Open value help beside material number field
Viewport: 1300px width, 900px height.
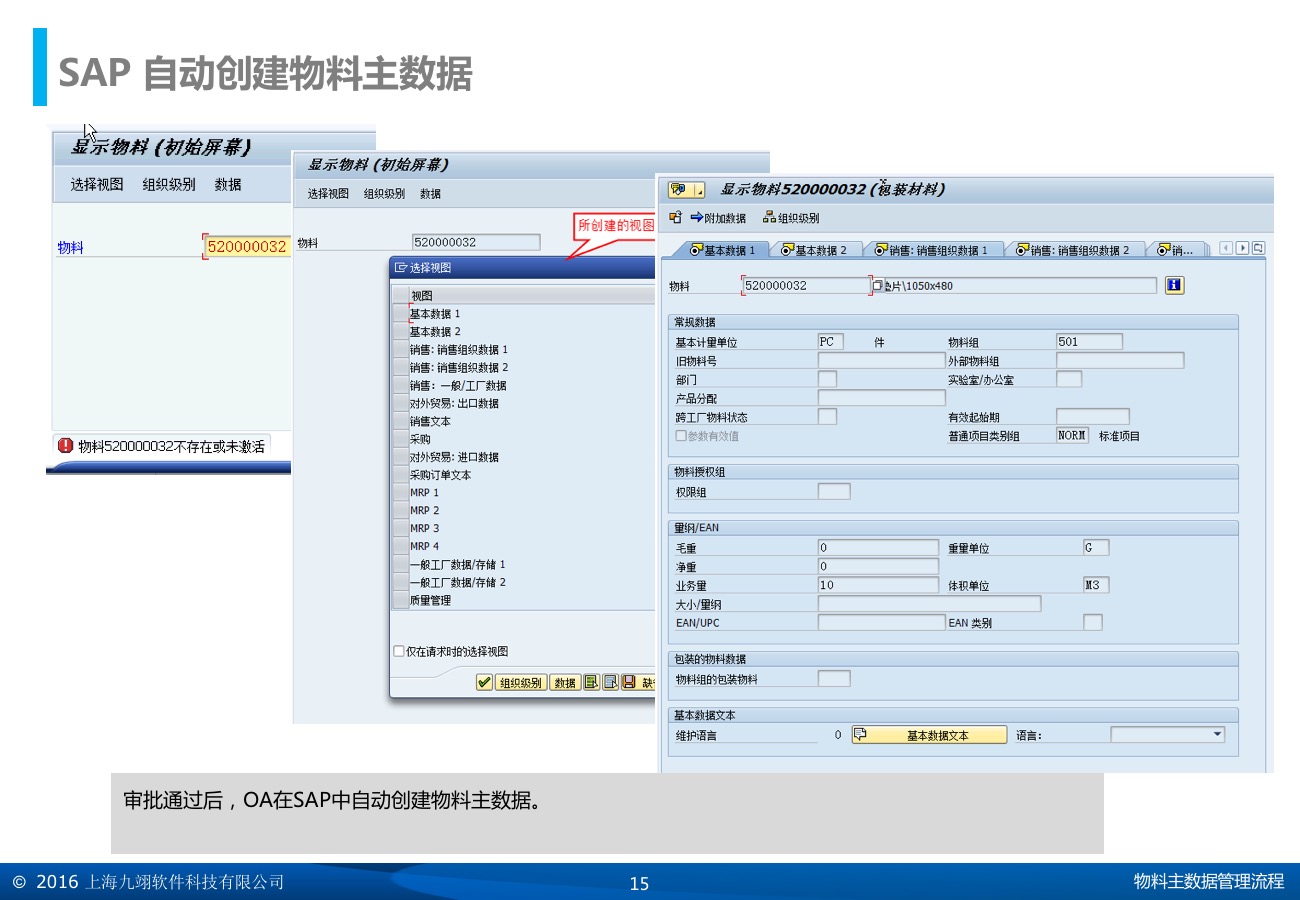click(877, 285)
